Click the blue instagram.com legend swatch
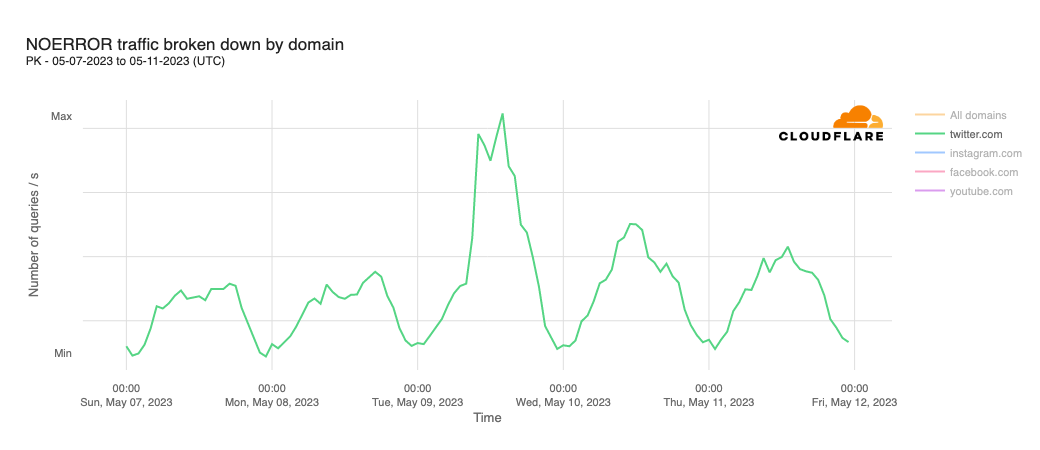 click(x=929, y=153)
